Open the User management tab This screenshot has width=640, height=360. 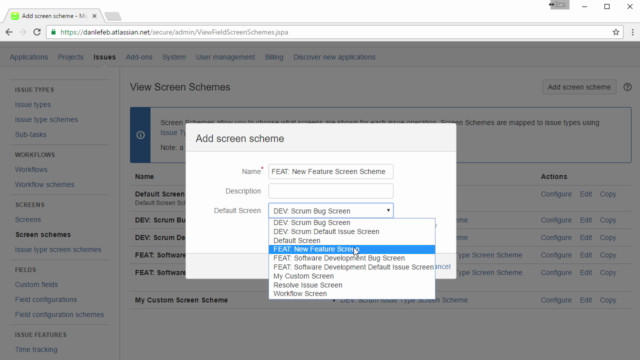point(225,57)
